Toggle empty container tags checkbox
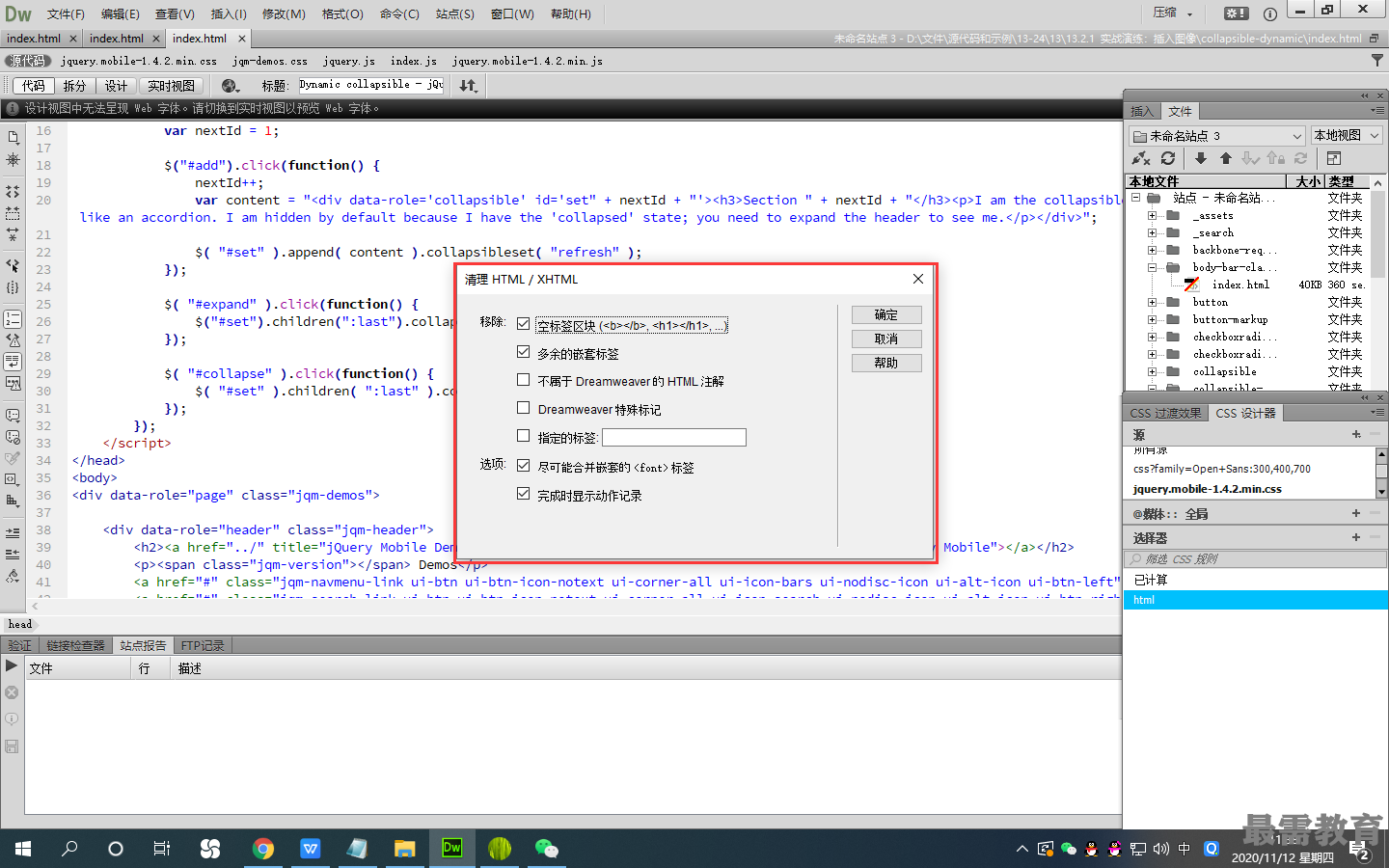1389x868 pixels. click(x=523, y=324)
